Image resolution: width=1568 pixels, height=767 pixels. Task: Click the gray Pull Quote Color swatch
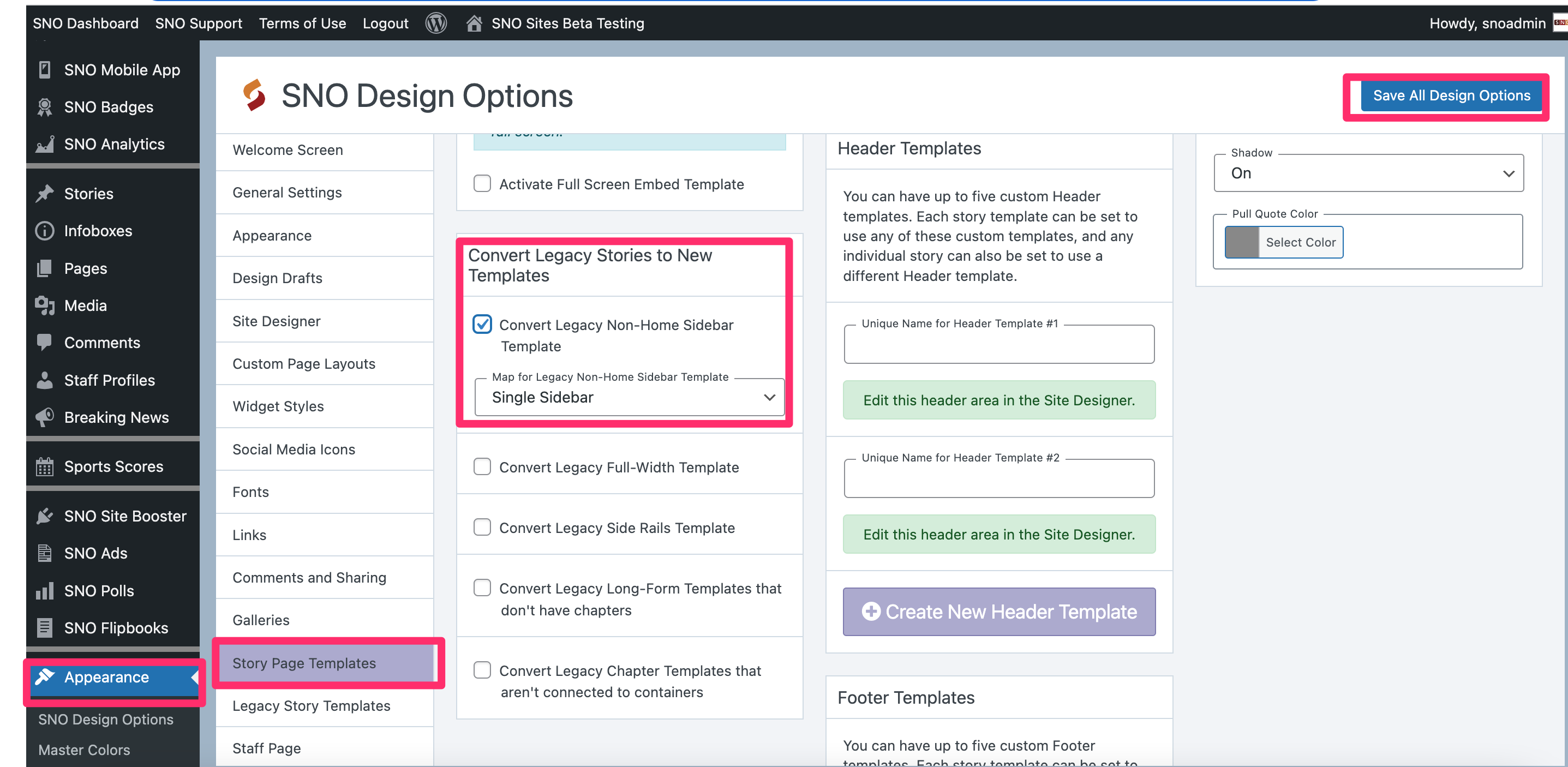point(1241,242)
